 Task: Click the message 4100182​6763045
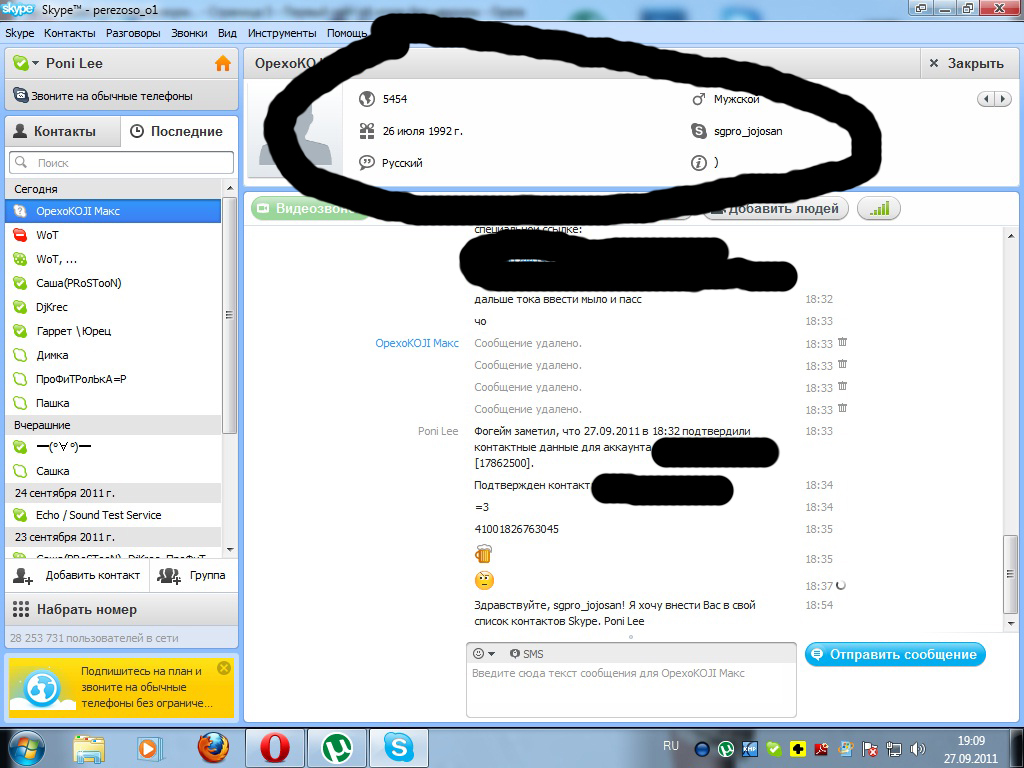point(517,529)
